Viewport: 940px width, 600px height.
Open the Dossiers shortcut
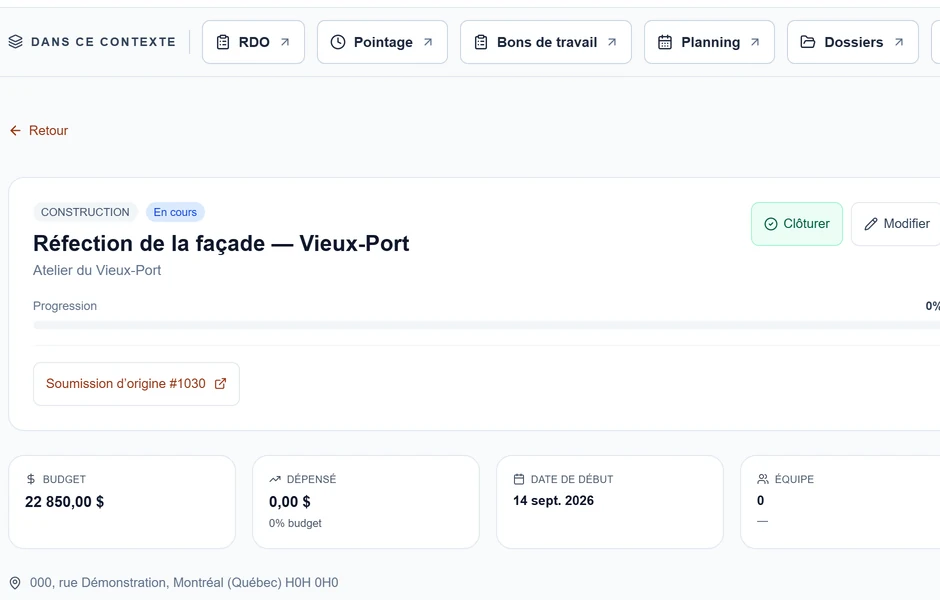coord(852,42)
